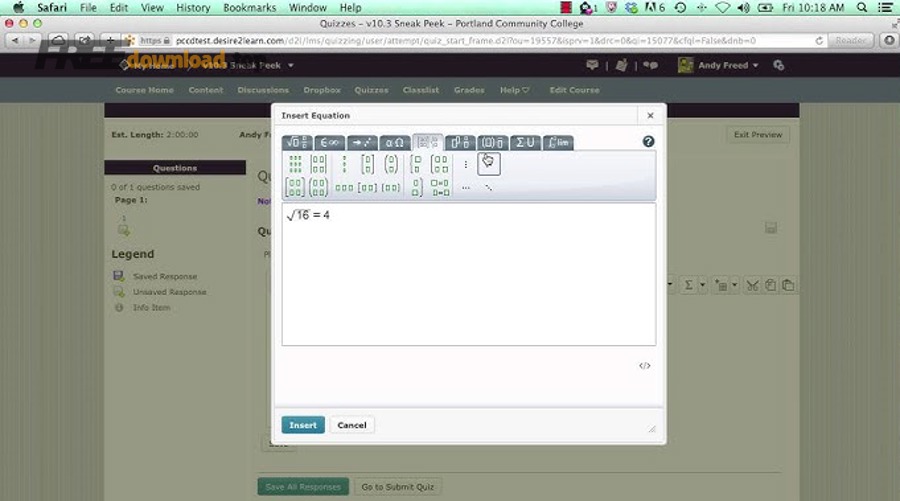
Task: Open Spotlight search magnifier in menu bar
Action: (x=862, y=7)
